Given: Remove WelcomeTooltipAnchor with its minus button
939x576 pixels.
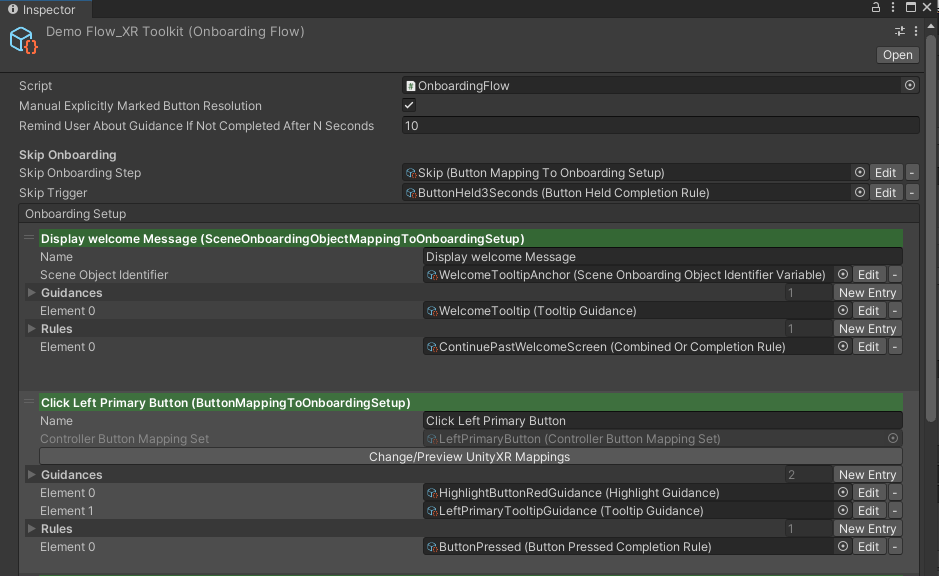Looking at the screenshot, I should click(895, 274).
